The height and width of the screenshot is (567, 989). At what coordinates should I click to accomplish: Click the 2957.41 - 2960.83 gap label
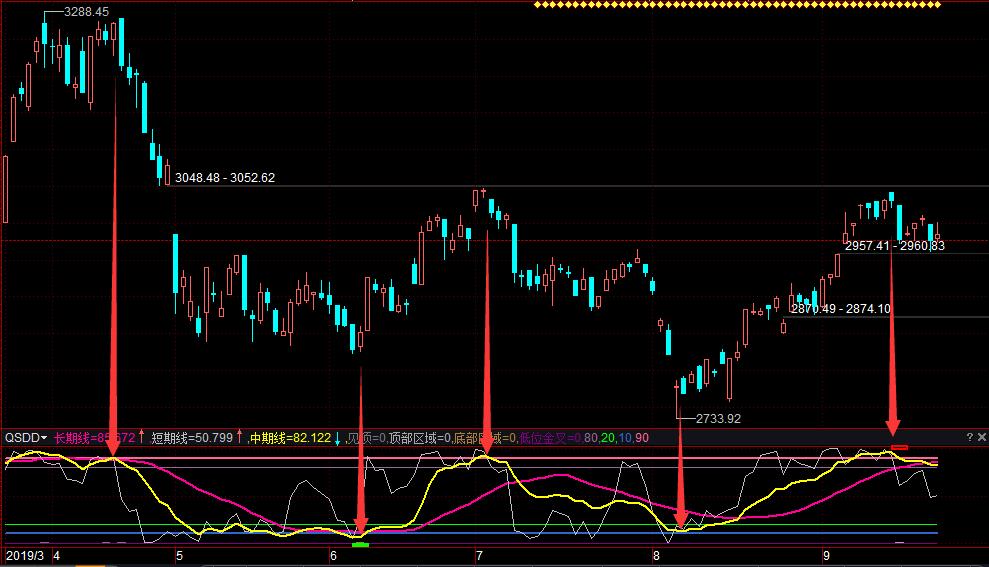[894, 245]
